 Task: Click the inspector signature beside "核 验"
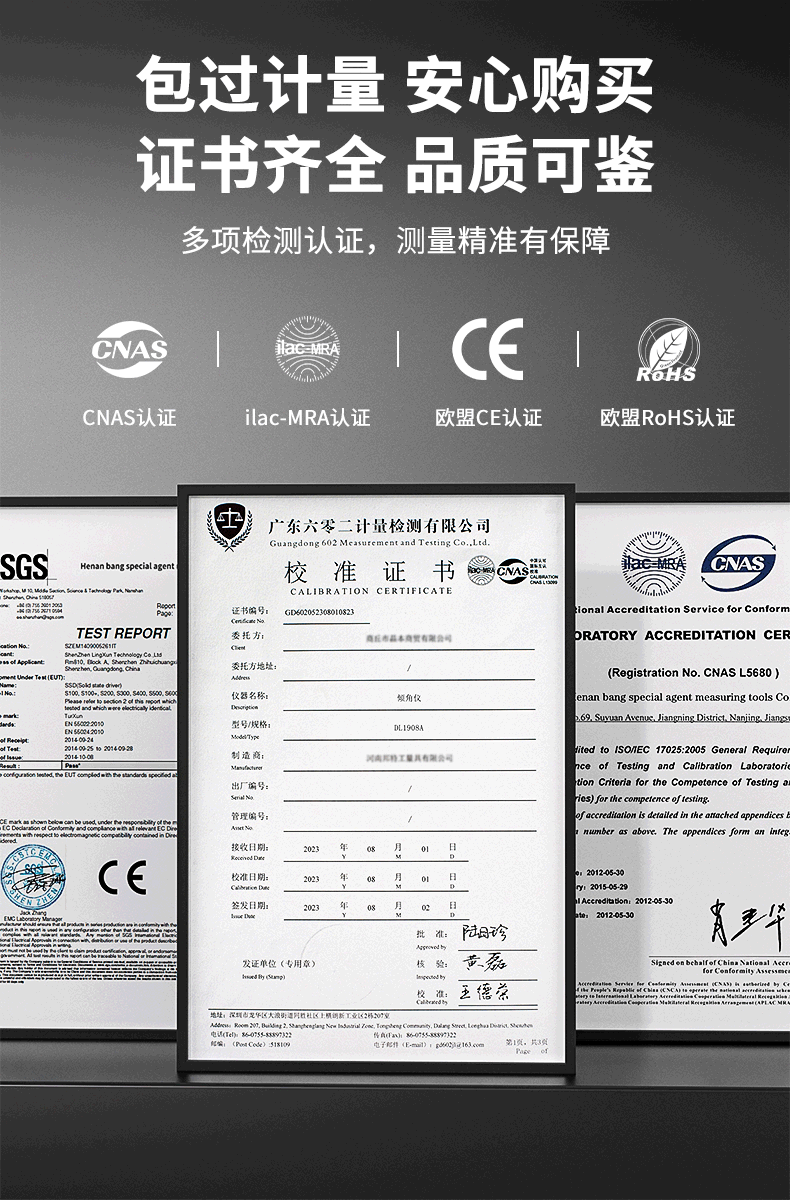[x=485, y=963]
